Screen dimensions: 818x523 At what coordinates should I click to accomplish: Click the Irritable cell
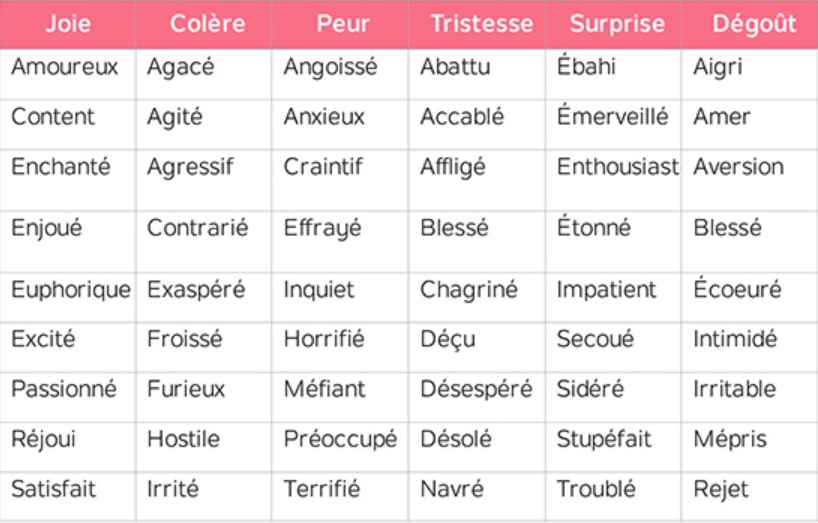point(734,388)
